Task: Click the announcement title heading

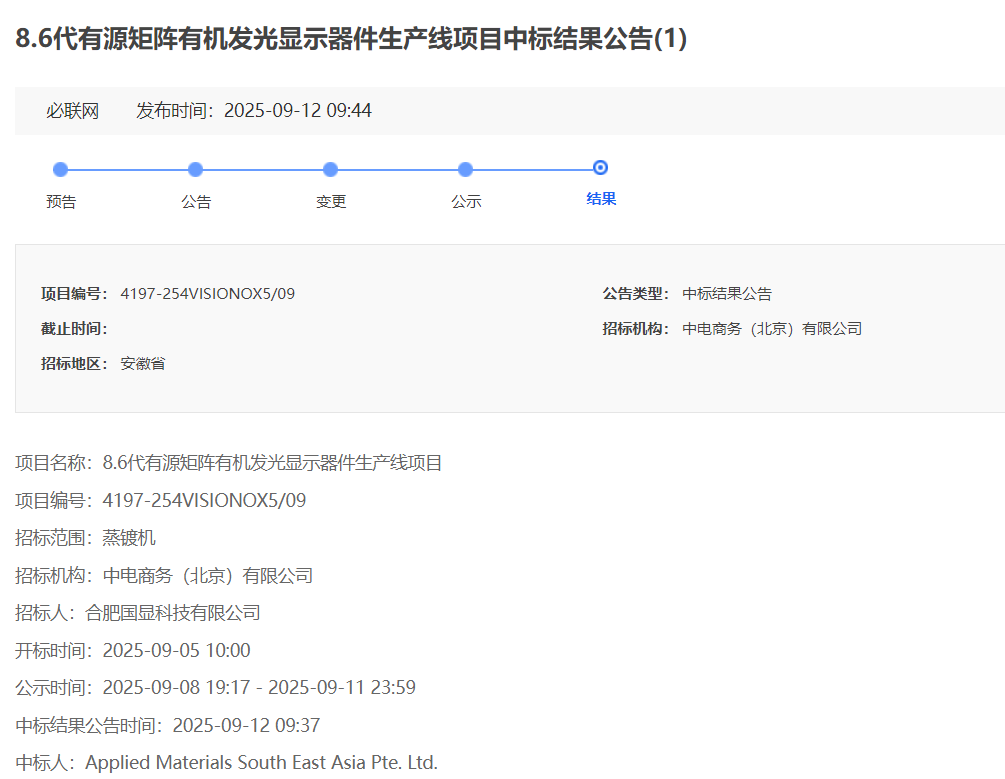Action: pos(351,39)
